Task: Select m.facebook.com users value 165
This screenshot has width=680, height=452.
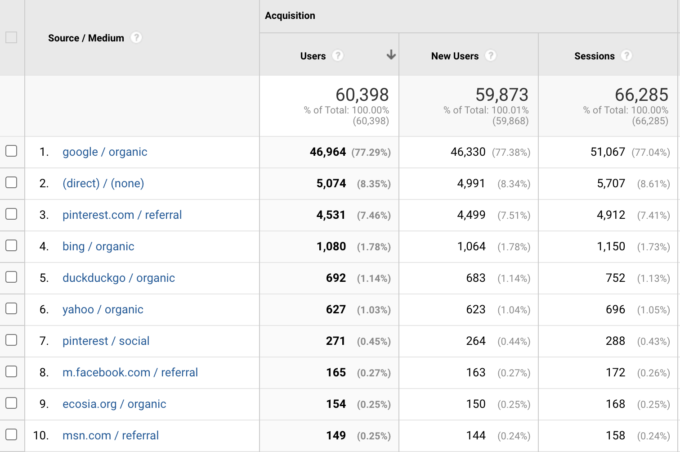Action: [336, 372]
